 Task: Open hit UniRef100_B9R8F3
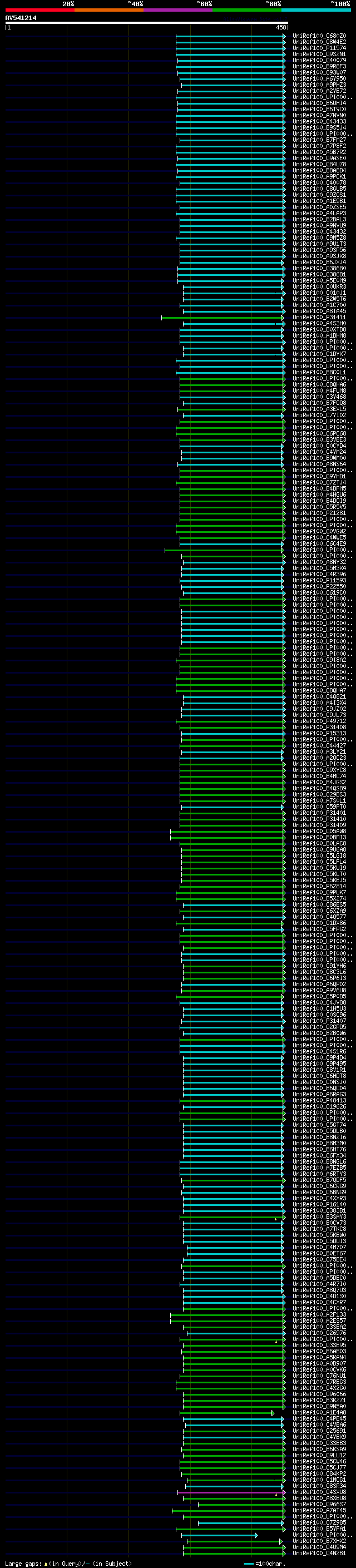point(319,66)
